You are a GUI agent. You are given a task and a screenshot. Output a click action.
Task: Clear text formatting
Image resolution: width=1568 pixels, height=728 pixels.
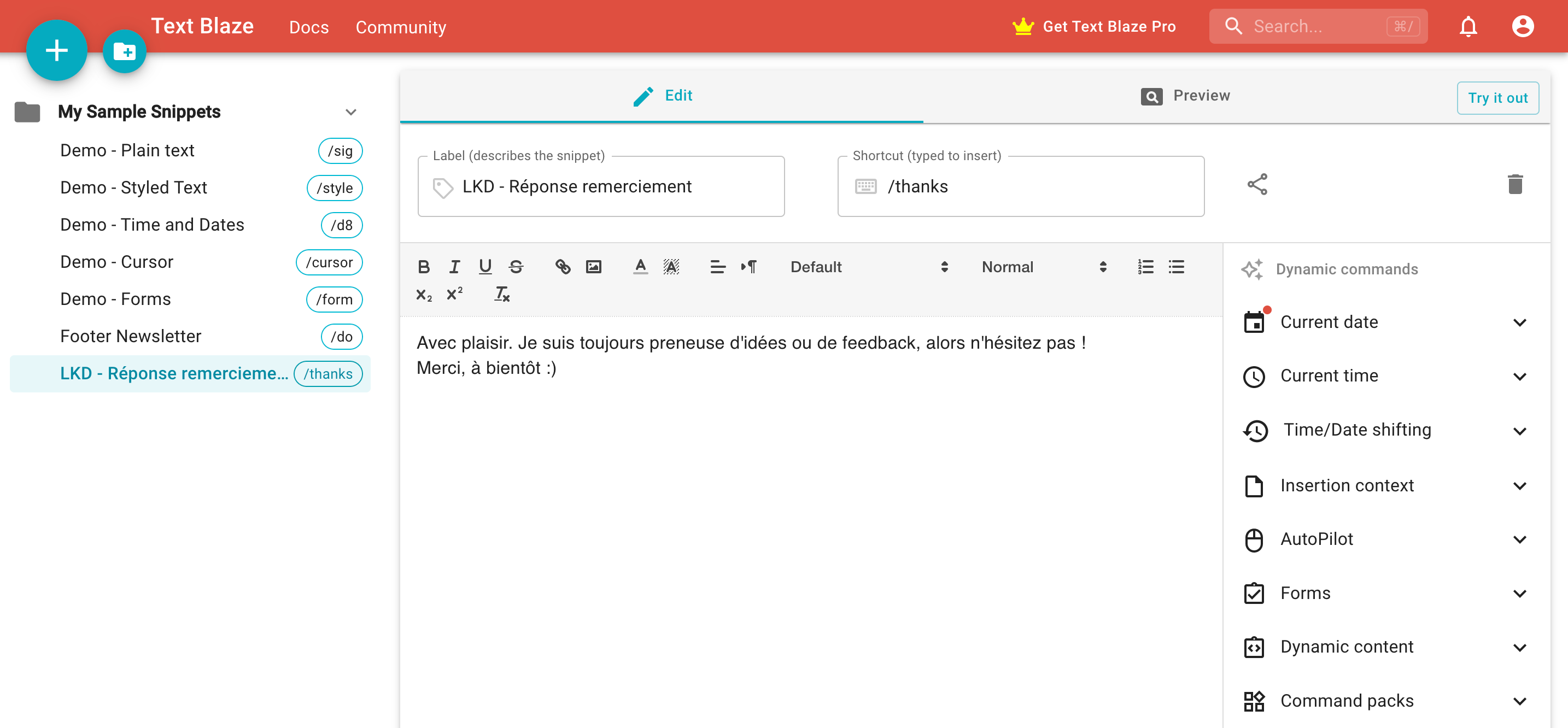pos(501,295)
